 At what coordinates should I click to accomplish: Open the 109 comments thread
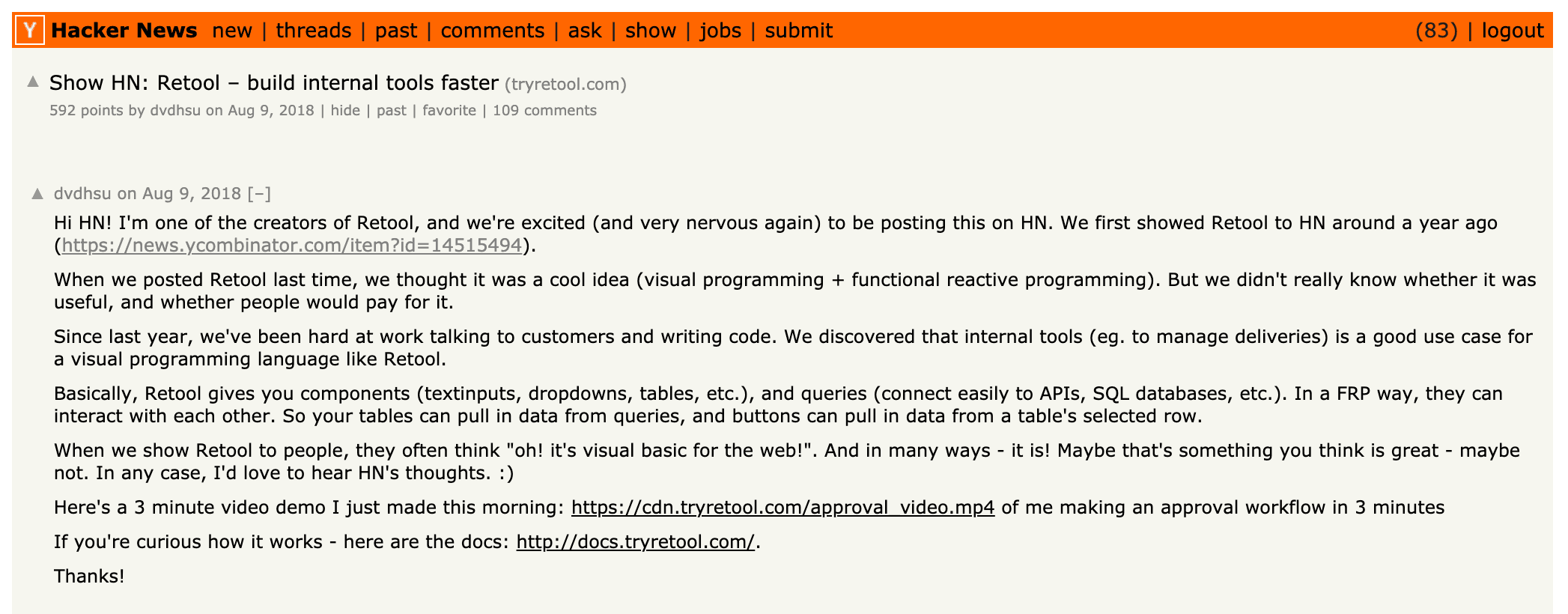pos(544,109)
